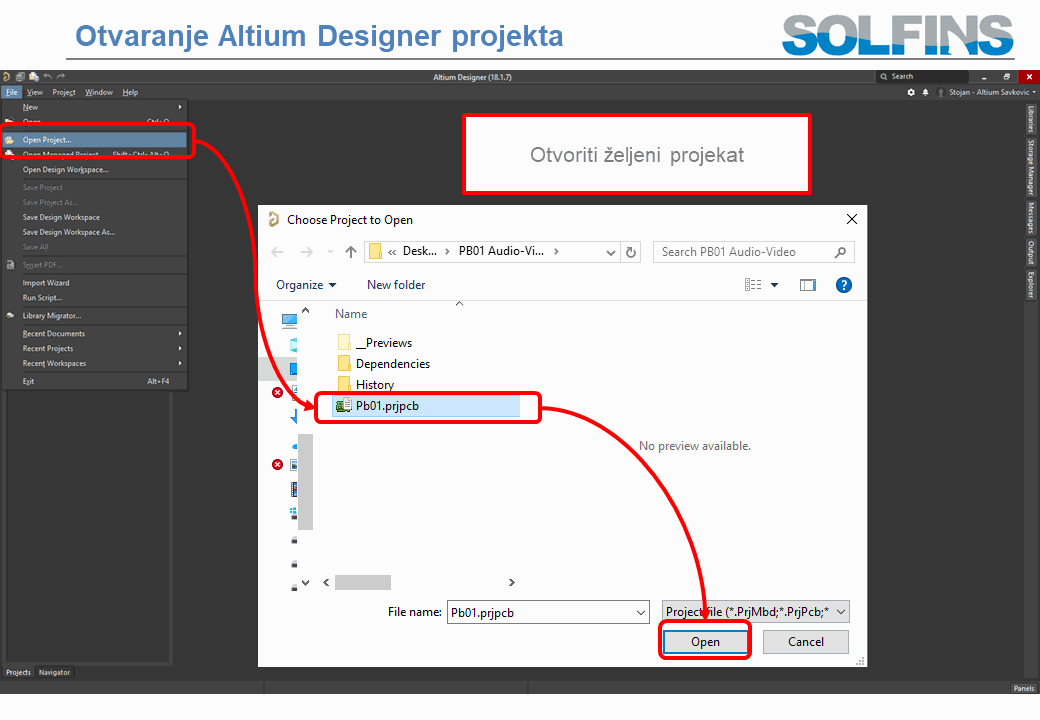Click the Refresh button beside the address bar
The height and width of the screenshot is (720, 1040).
630,252
